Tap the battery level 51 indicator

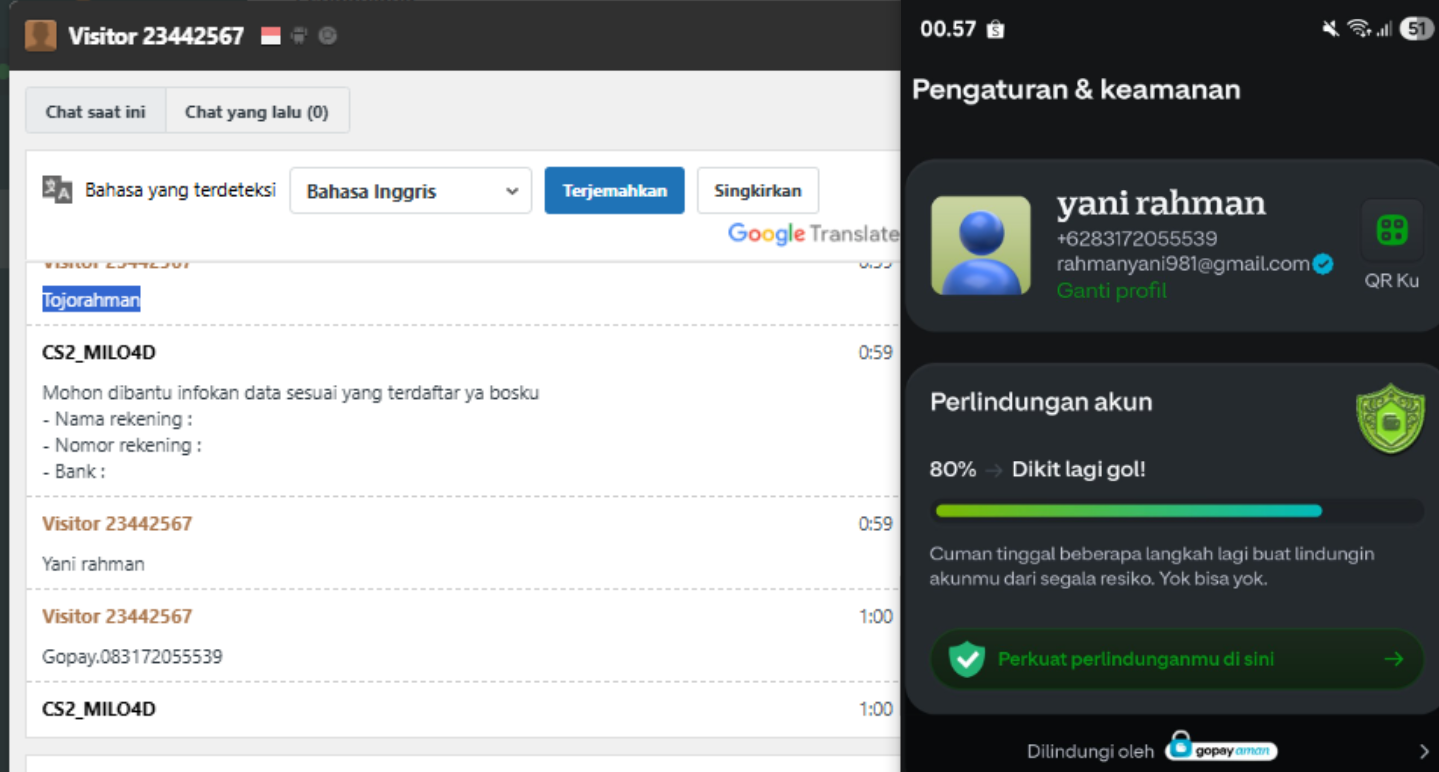coord(1416,29)
